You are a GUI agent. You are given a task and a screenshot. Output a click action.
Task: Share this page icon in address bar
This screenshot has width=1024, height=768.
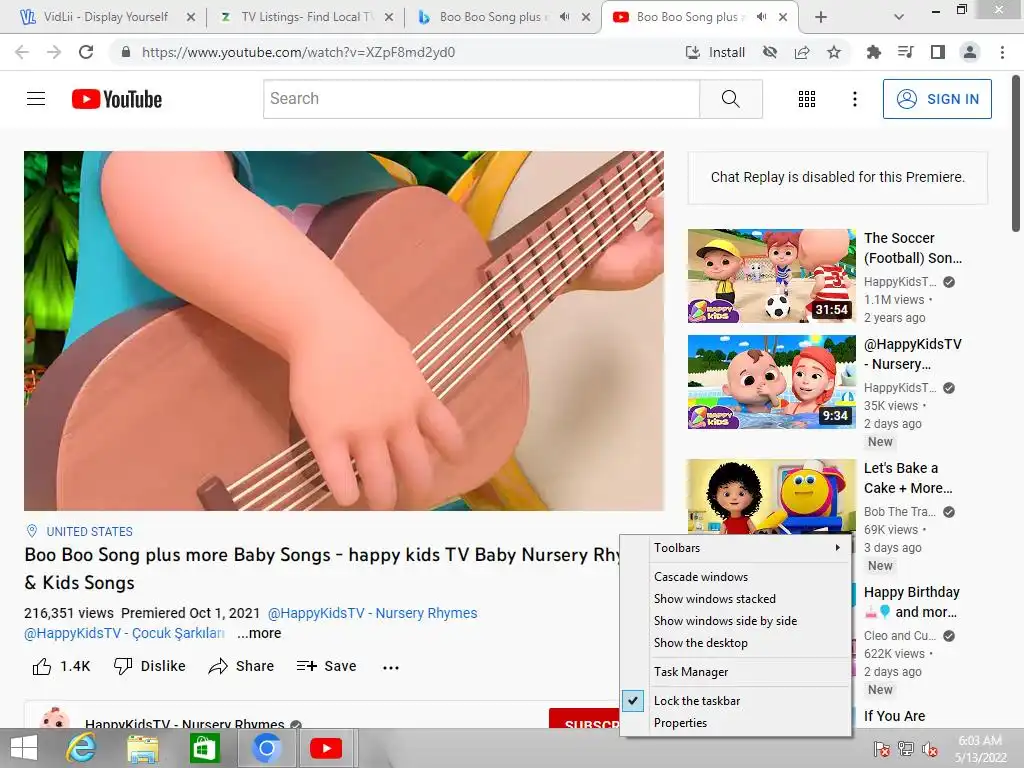click(x=802, y=52)
